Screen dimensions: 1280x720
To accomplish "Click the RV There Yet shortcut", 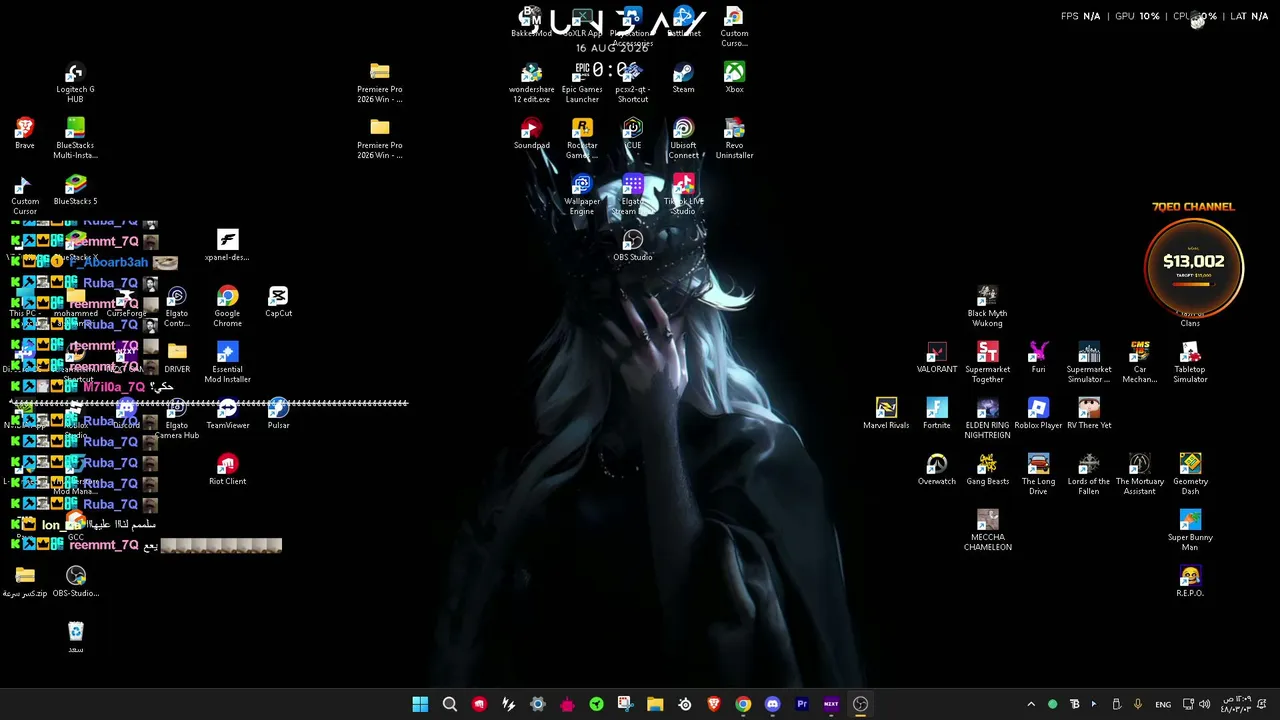I will pyautogui.click(x=1089, y=414).
